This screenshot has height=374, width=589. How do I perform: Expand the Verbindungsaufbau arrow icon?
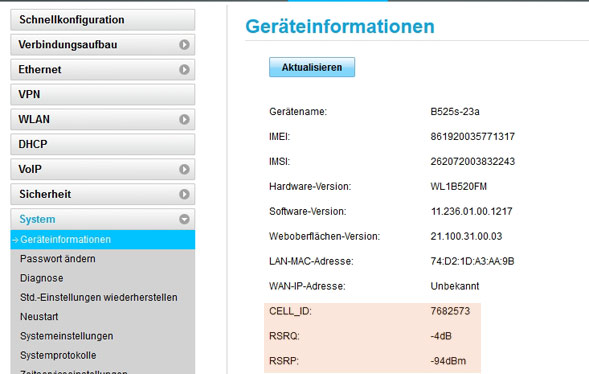[184, 45]
